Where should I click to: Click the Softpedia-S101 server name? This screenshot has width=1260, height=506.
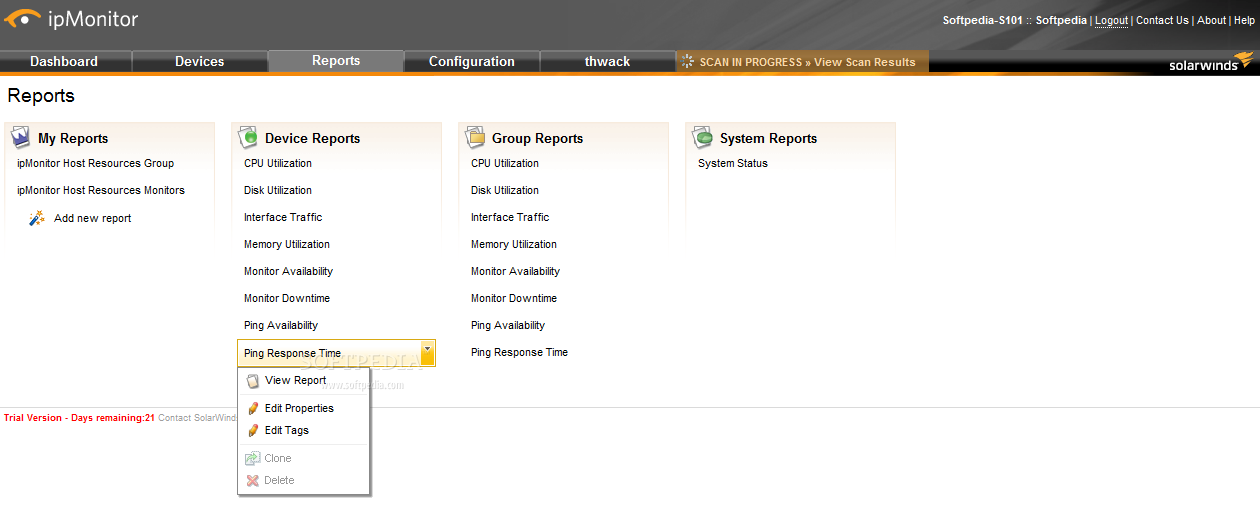click(983, 20)
